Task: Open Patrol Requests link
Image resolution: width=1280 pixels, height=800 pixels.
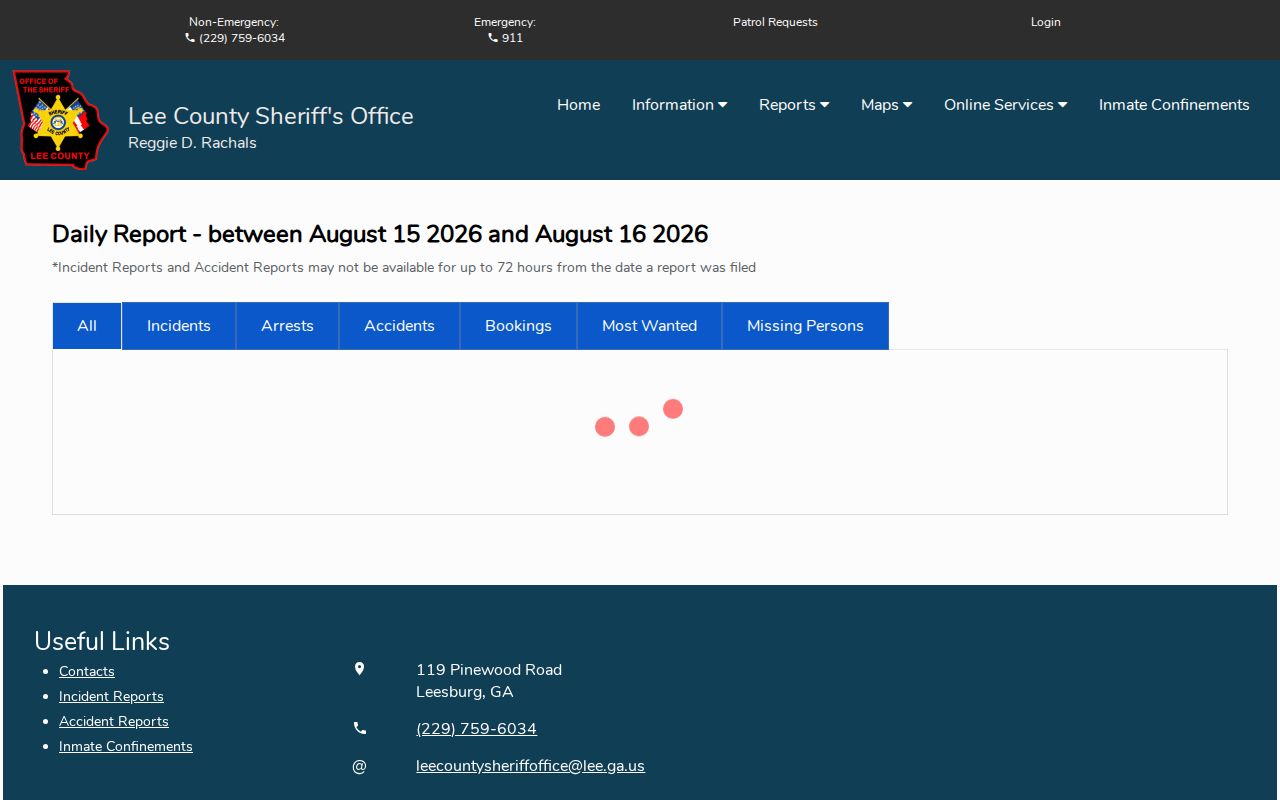Action: 775,22
